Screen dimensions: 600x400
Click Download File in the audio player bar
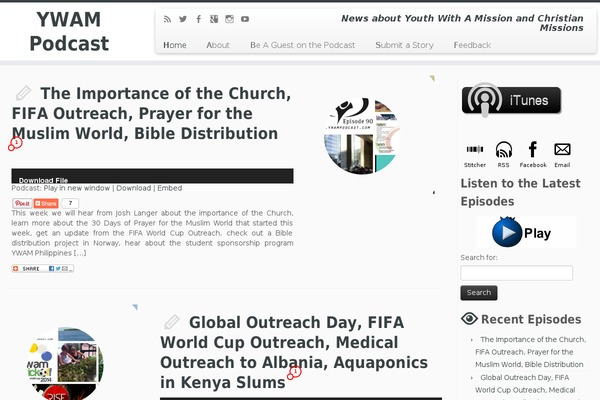coord(43,180)
